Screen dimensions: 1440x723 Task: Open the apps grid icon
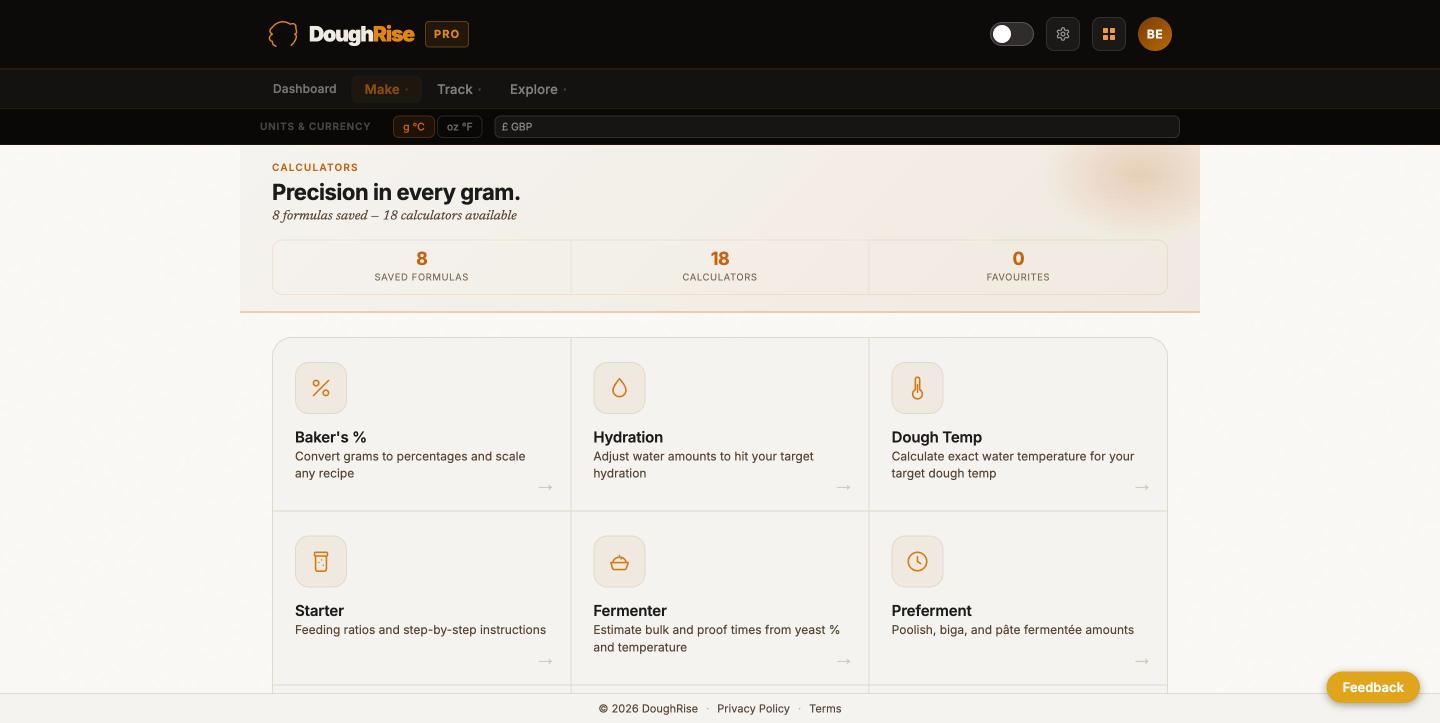(x=1109, y=34)
